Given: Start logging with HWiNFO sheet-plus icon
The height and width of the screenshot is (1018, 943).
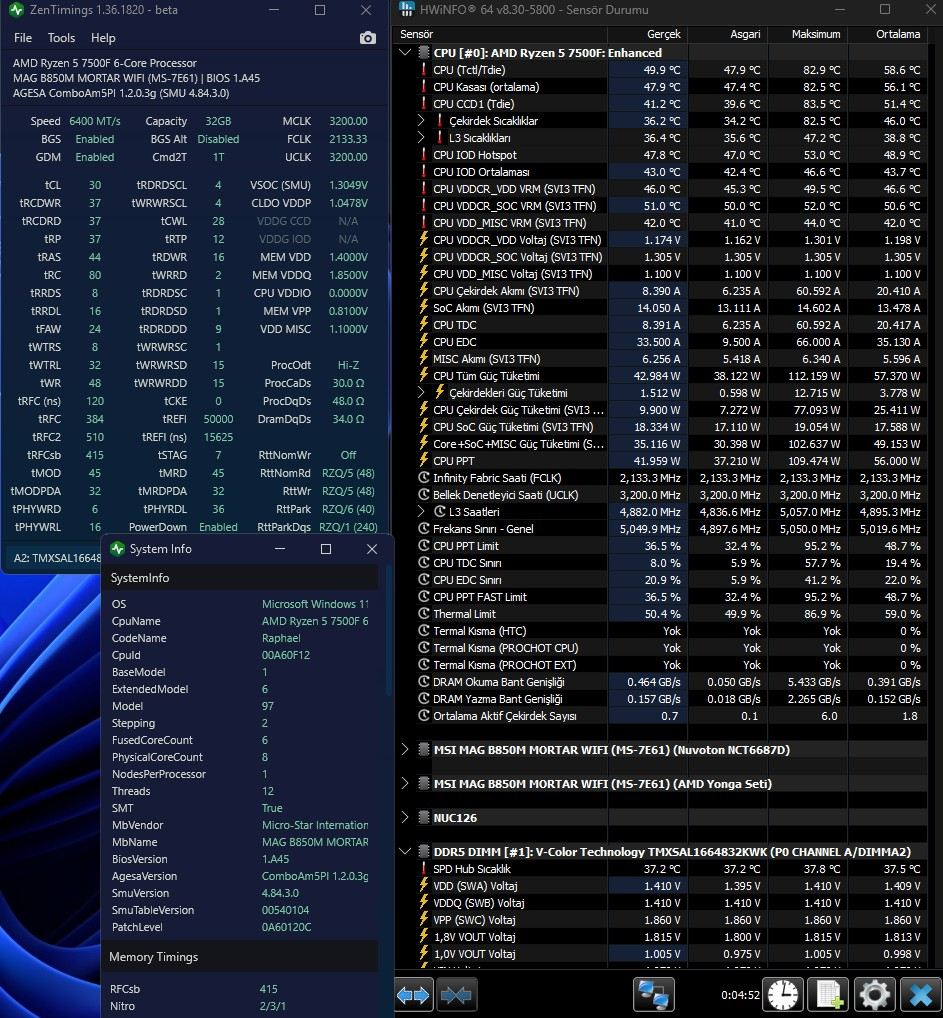Looking at the screenshot, I should click(829, 995).
